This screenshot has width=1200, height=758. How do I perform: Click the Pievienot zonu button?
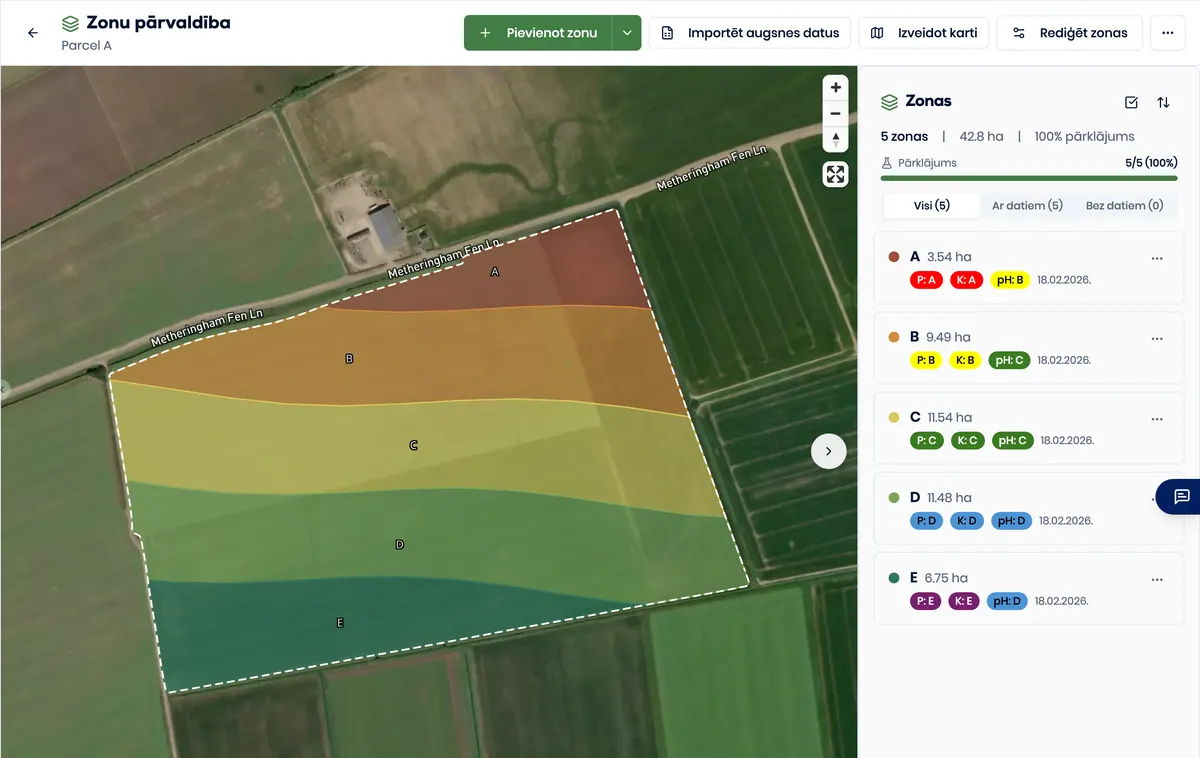(538, 33)
